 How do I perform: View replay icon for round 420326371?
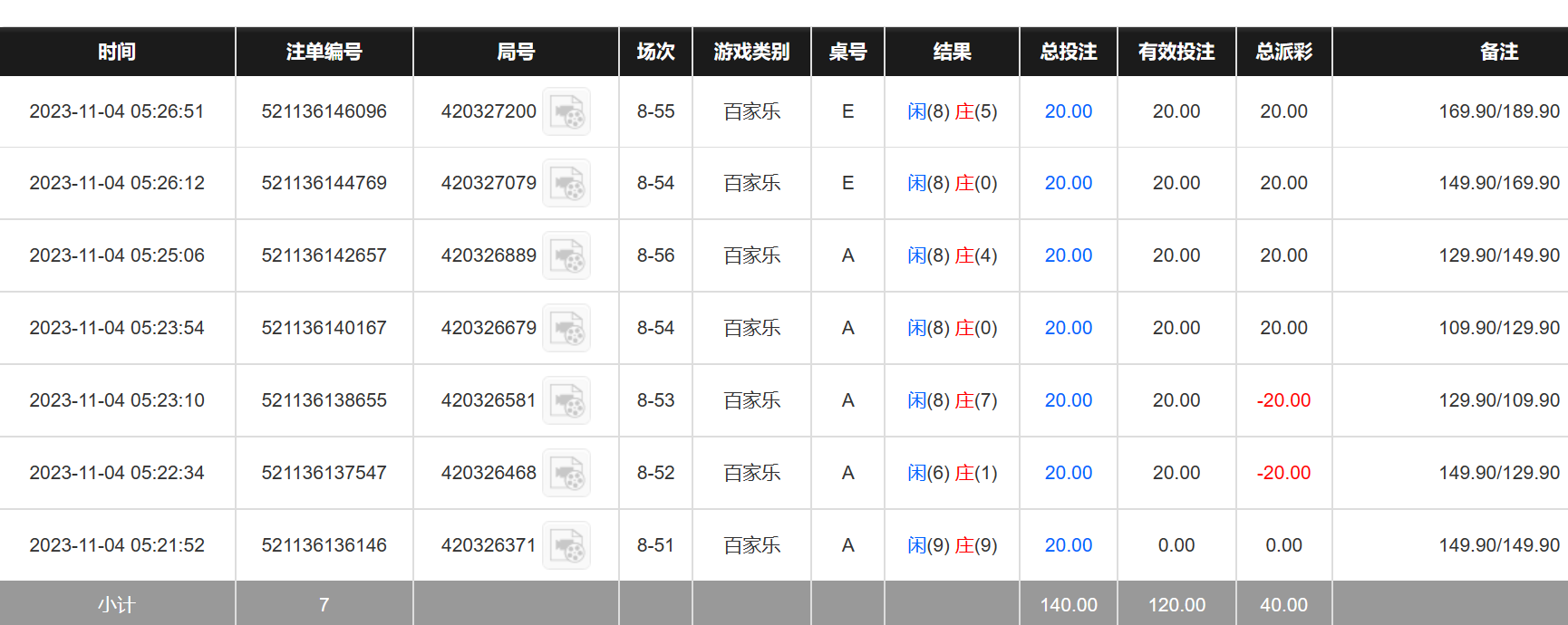coord(566,546)
